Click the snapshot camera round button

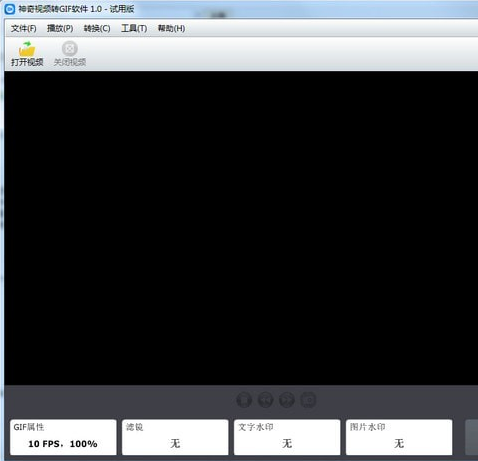click(308, 399)
